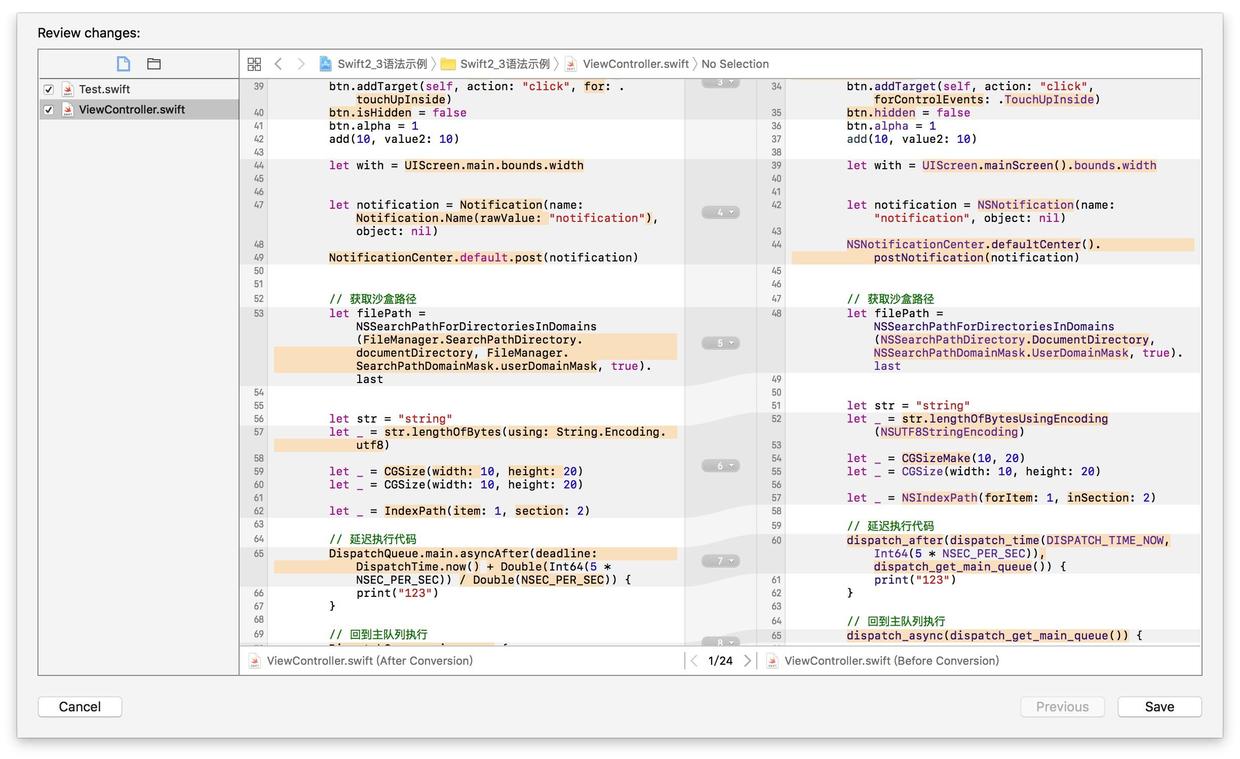Open the change 7 dropdown in center gutter
The width and height of the screenshot is (1240, 759).
tap(720, 561)
